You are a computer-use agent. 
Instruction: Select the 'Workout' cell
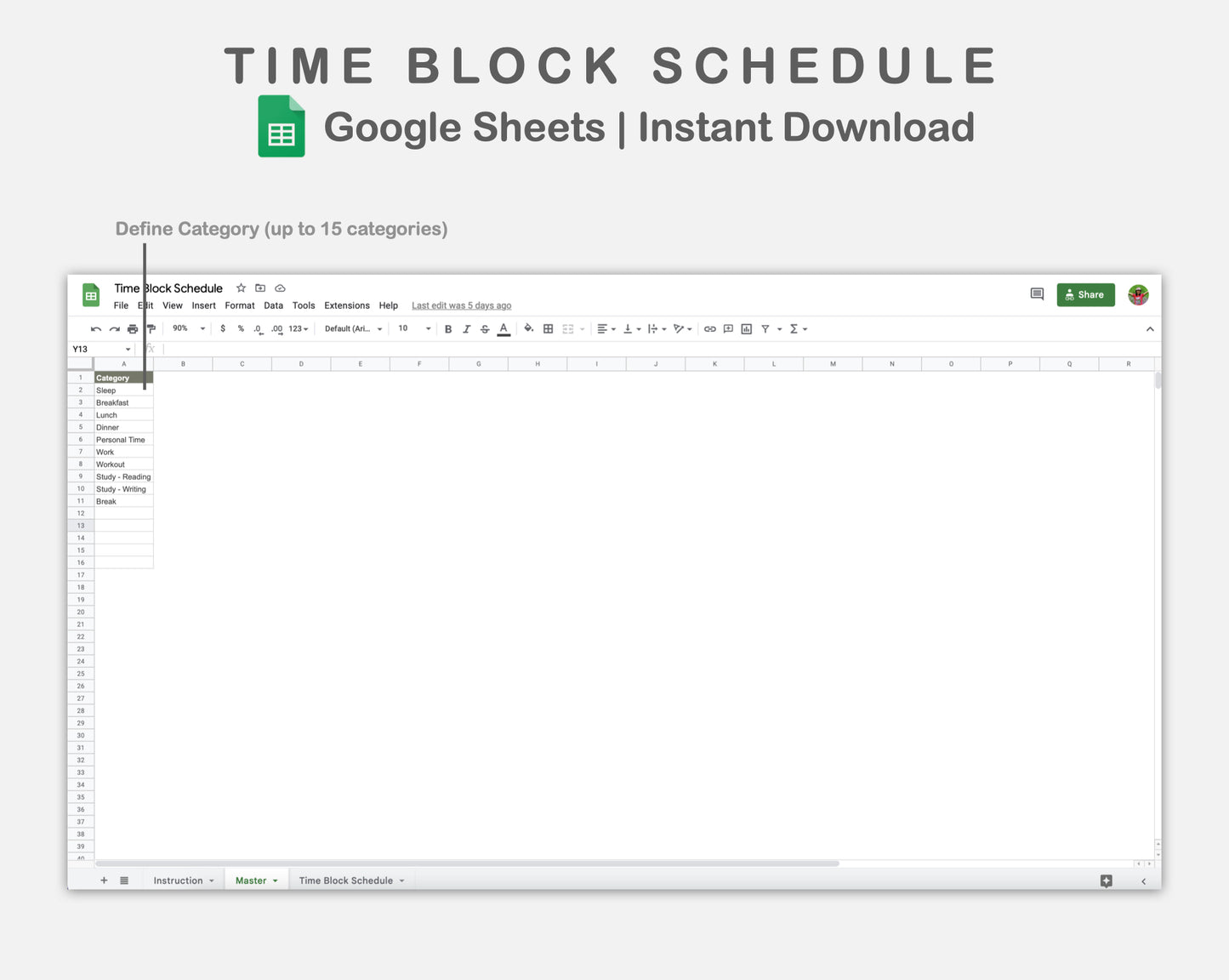(x=123, y=464)
